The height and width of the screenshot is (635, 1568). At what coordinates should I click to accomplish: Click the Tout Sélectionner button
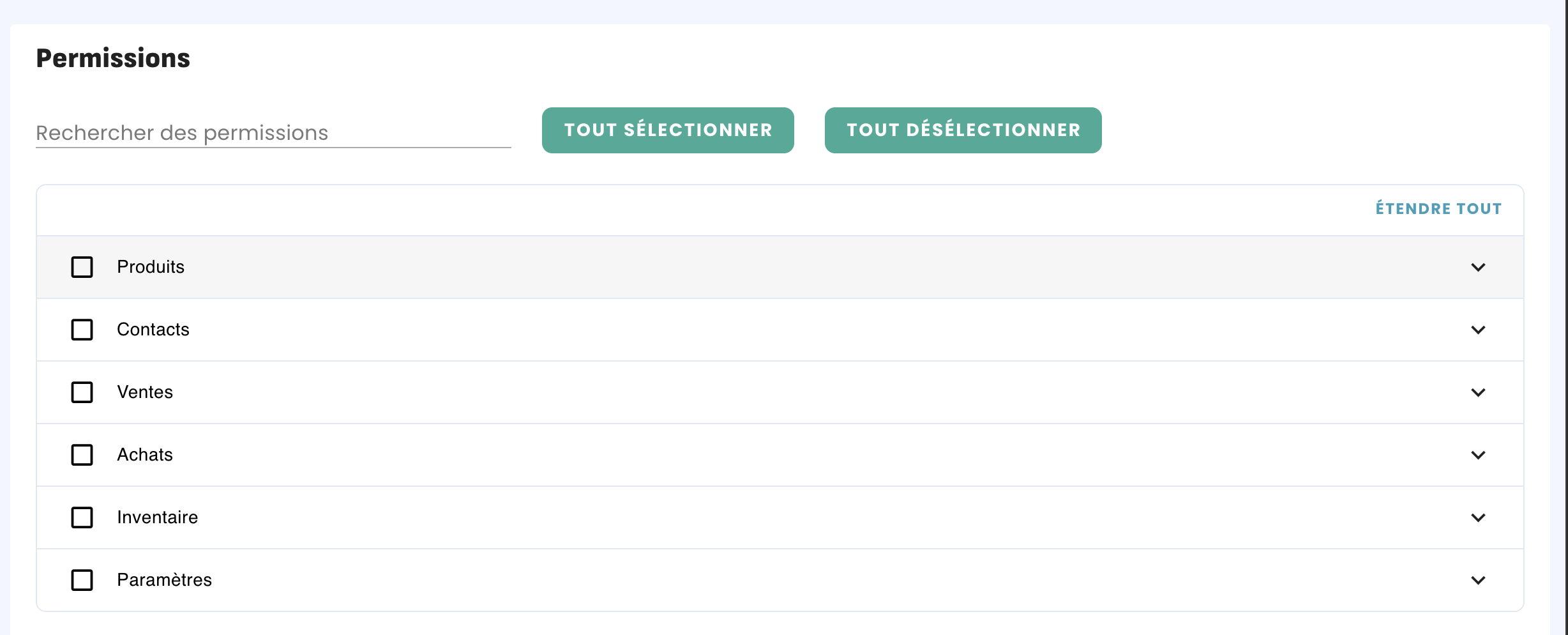[668, 130]
